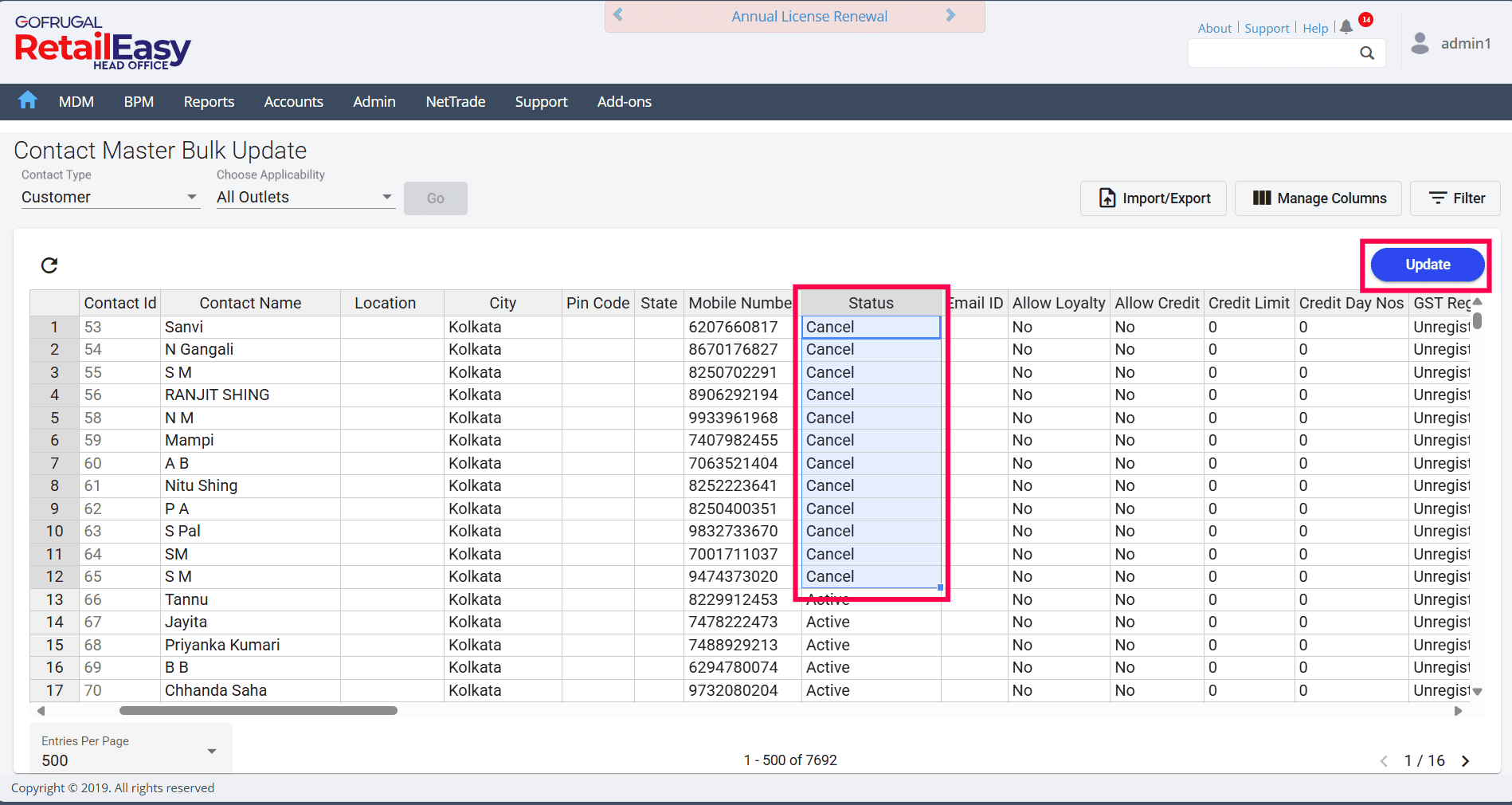
Task: Click the refresh icon above the table
Action: point(49,265)
